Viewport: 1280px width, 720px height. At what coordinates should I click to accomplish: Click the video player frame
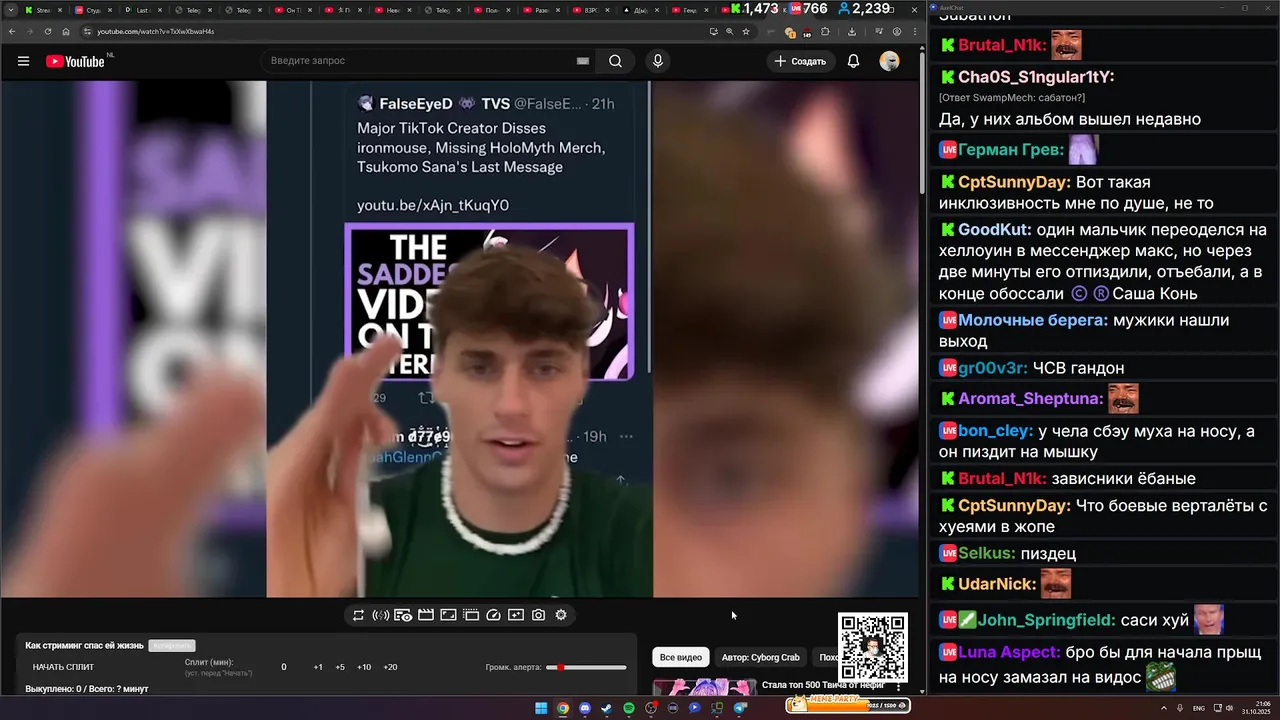click(x=459, y=339)
